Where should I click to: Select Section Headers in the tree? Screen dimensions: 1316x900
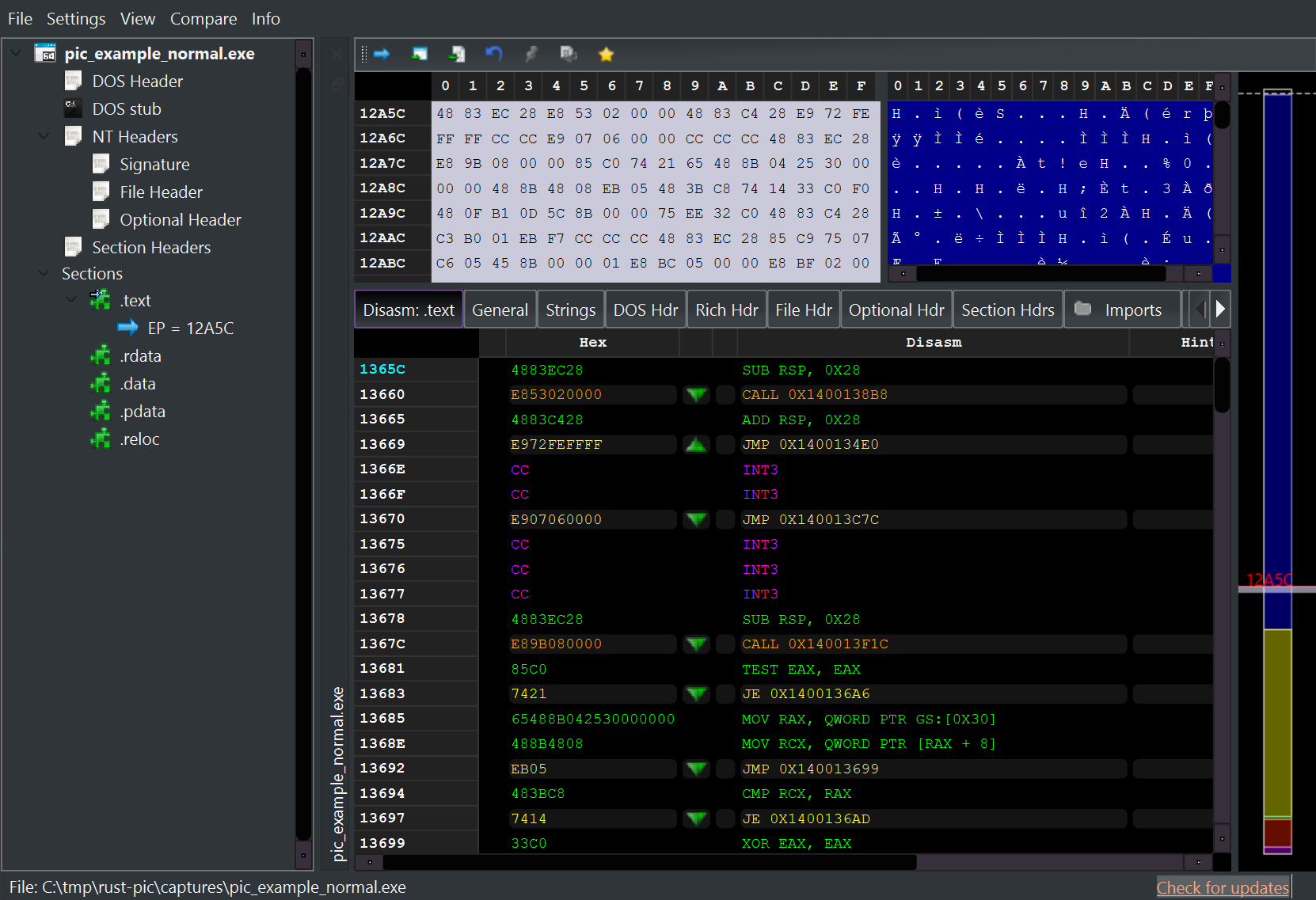click(151, 247)
